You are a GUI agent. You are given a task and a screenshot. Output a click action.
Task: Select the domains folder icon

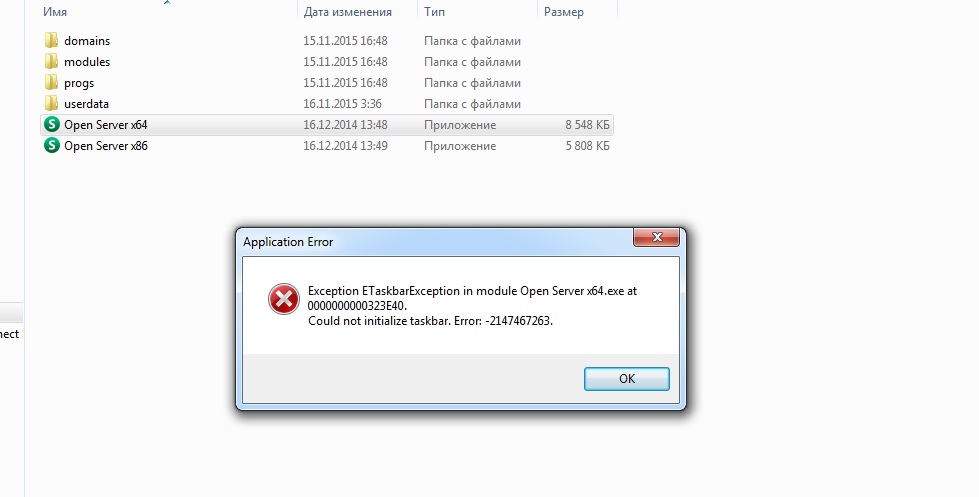51,41
